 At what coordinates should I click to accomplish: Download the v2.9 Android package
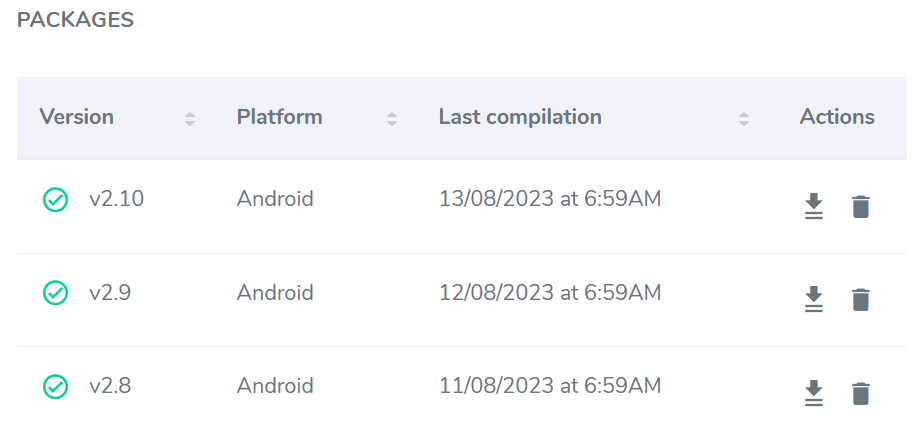pyautogui.click(x=814, y=300)
